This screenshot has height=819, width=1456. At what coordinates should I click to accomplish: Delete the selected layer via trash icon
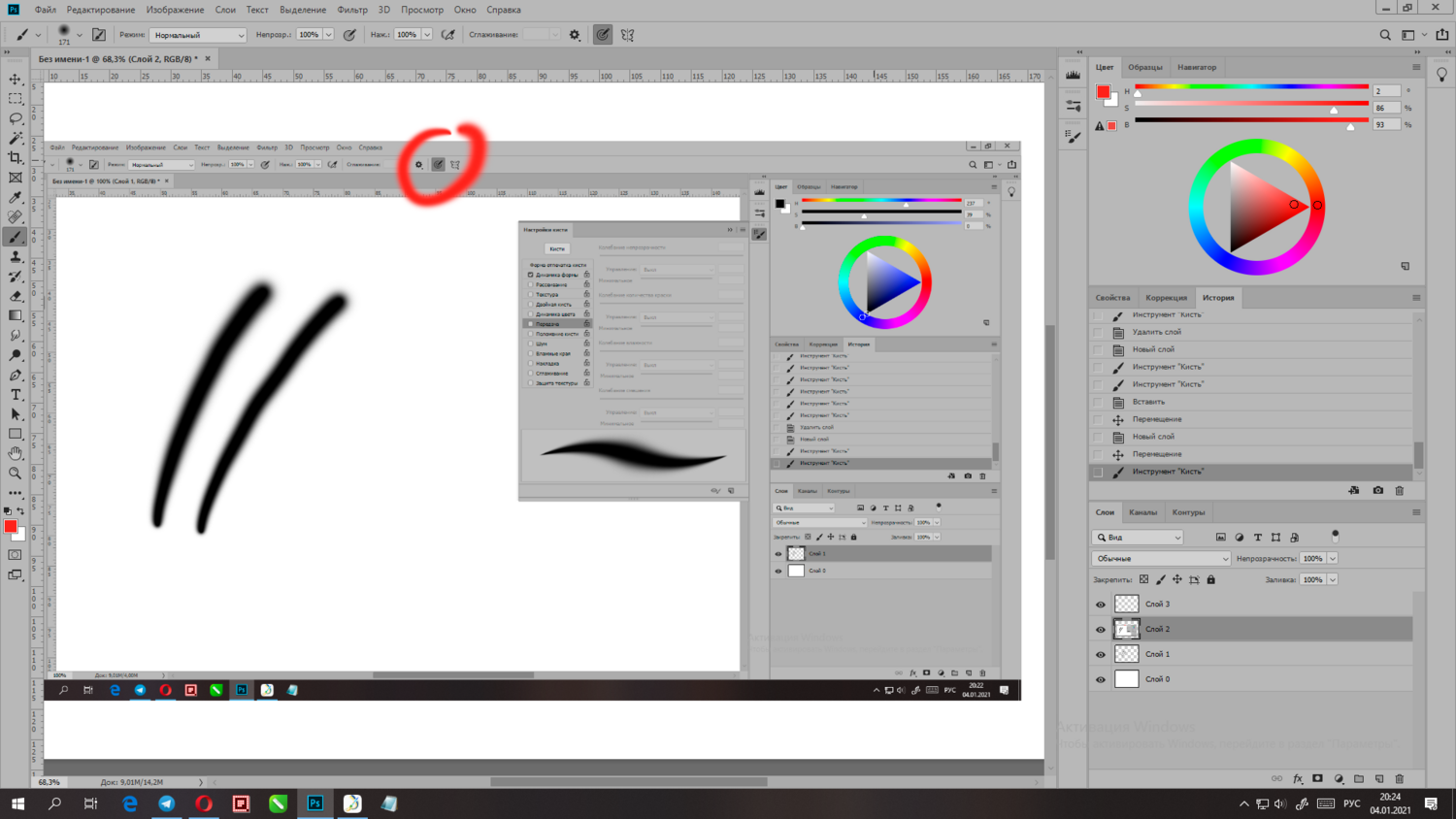click(x=1400, y=778)
